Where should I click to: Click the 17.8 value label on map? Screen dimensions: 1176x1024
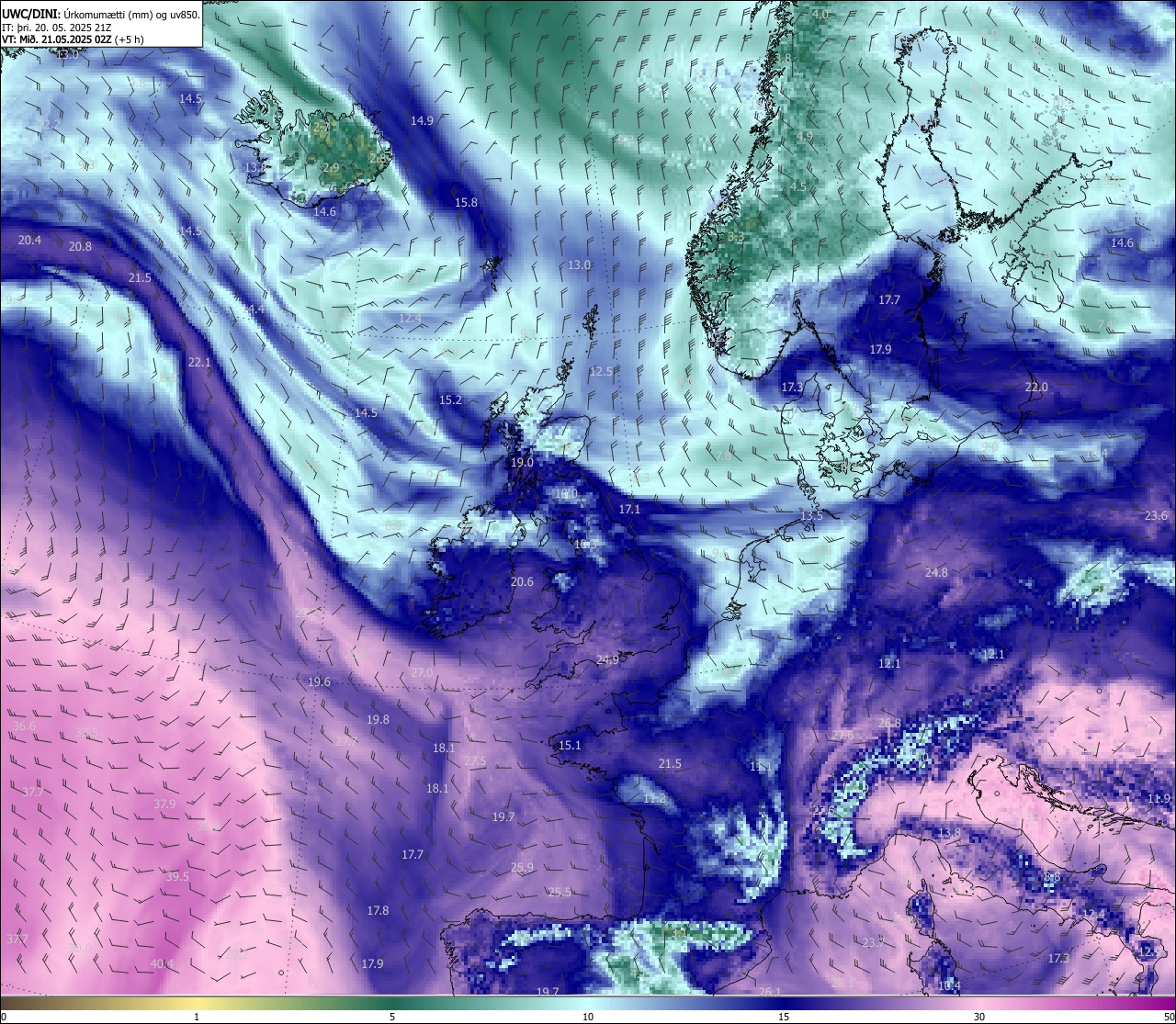click(x=378, y=910)
